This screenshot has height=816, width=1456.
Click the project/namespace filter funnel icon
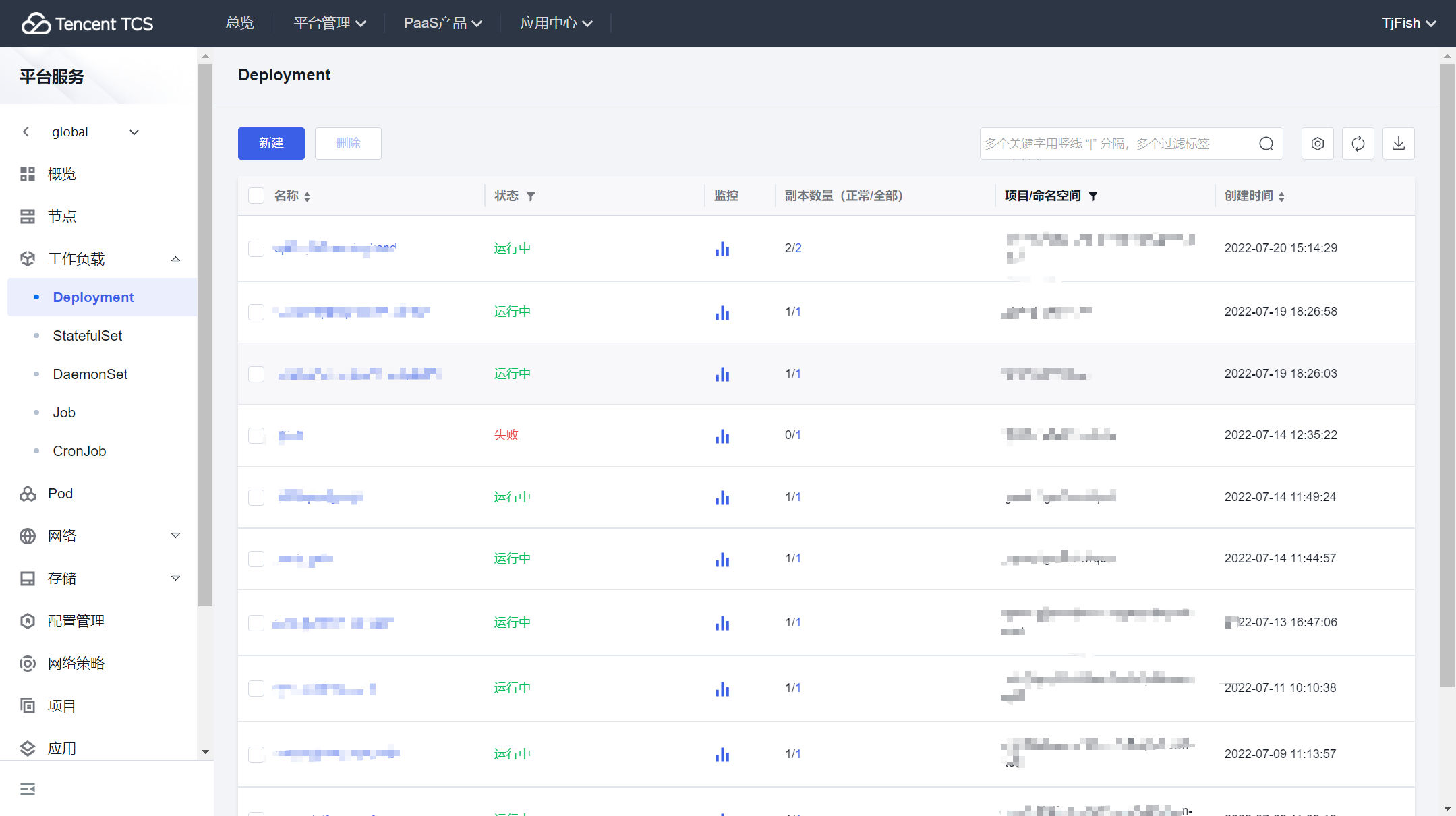pos(1093,196)
